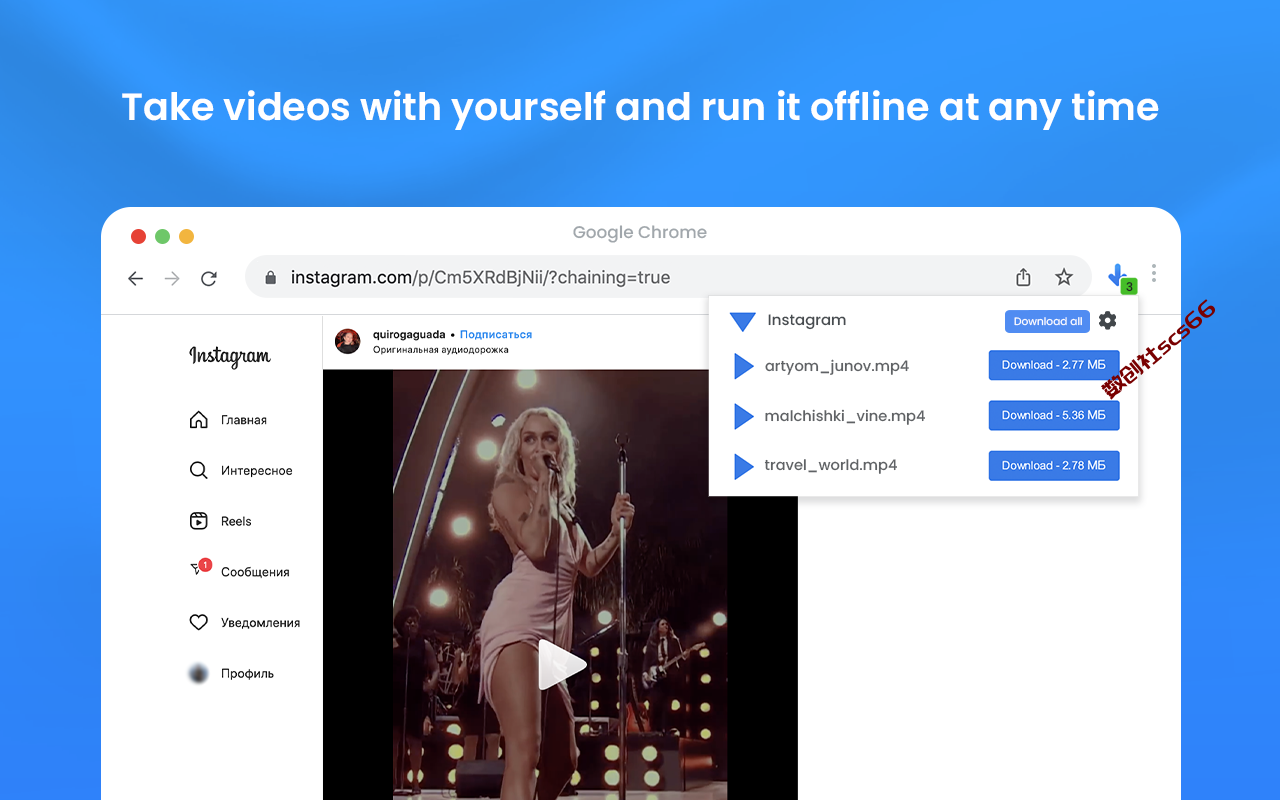Go forward using the browser forward arrow
Image resolution: width=1280 pixels, height=800 pixels.
[172, 279]
